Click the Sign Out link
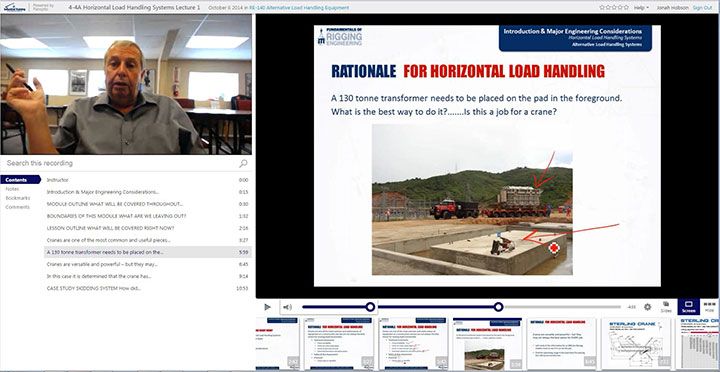Image resolution: width=720 pixels, height=372 pixels. pos(703,8)
